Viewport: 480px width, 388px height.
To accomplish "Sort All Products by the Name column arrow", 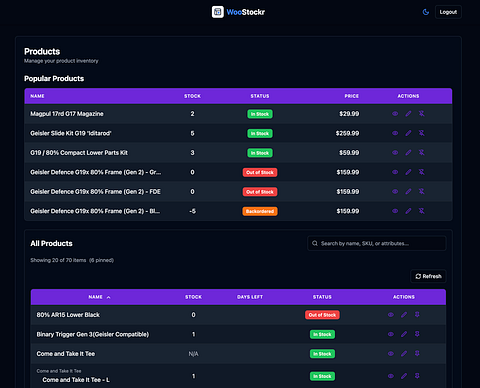I will (x=108, y=297).
